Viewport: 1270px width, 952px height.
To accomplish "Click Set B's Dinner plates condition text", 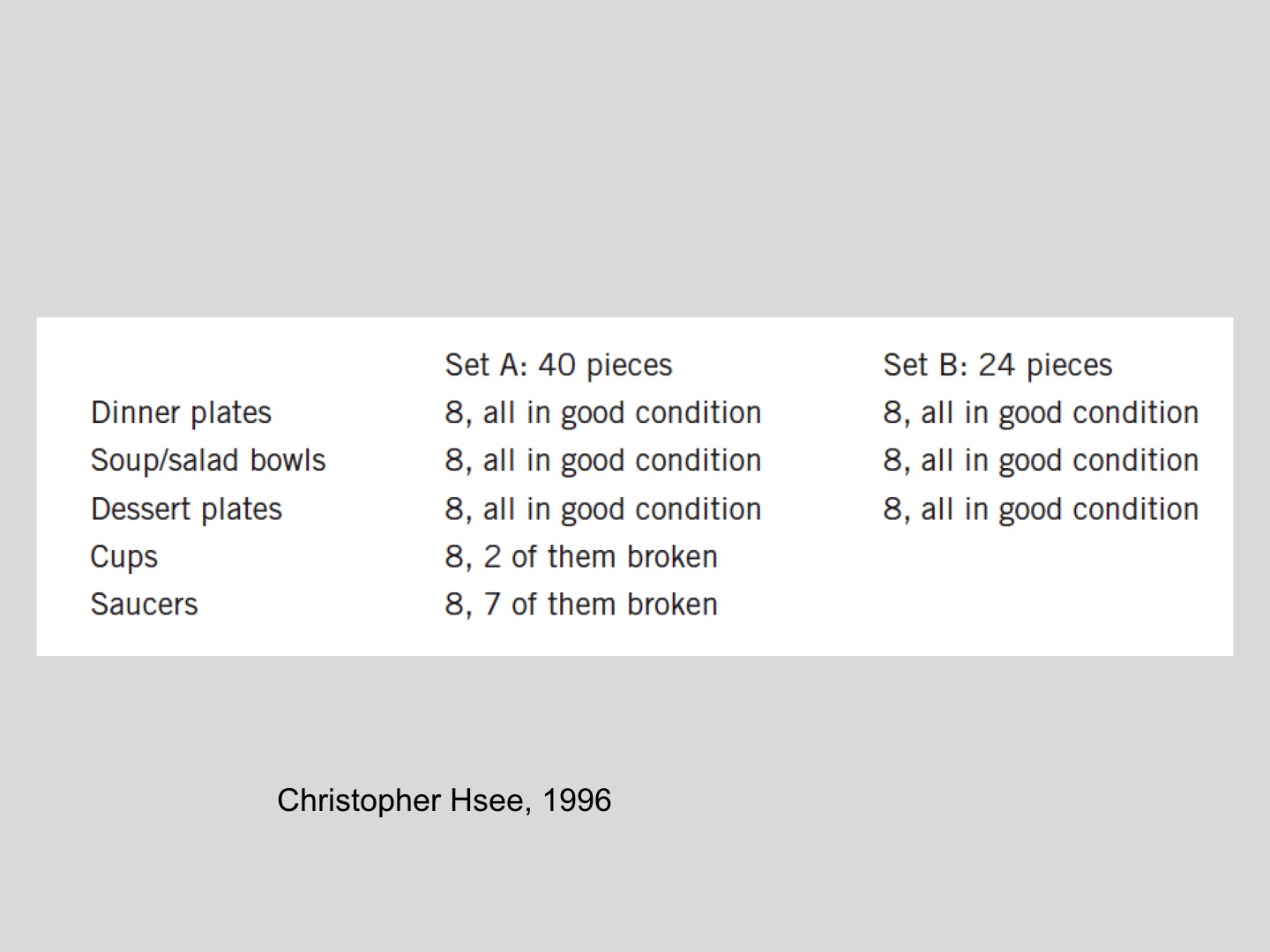I will click(x=1041, y=413).
